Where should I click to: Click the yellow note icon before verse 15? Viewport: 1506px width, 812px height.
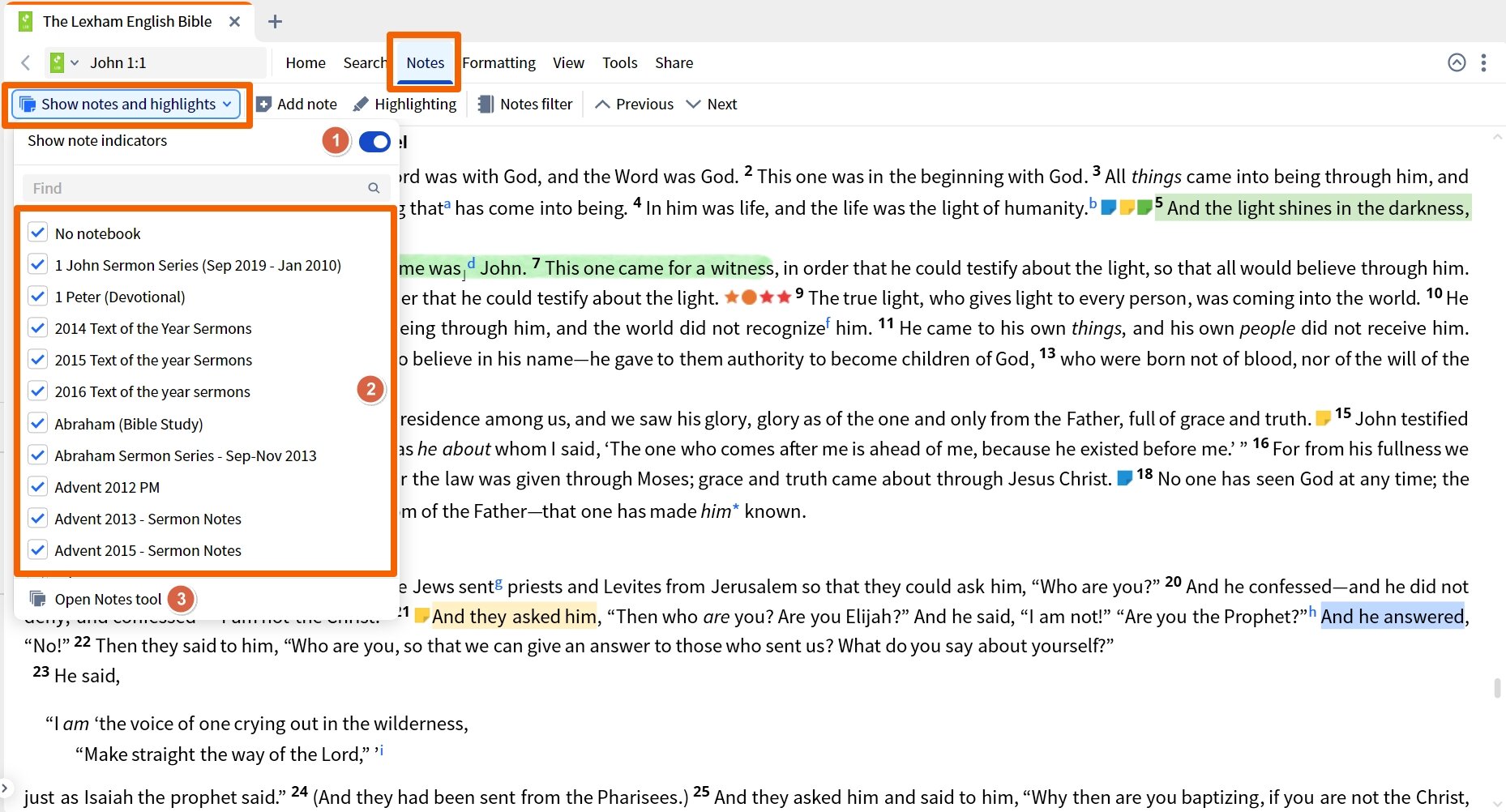(1323, 418)
